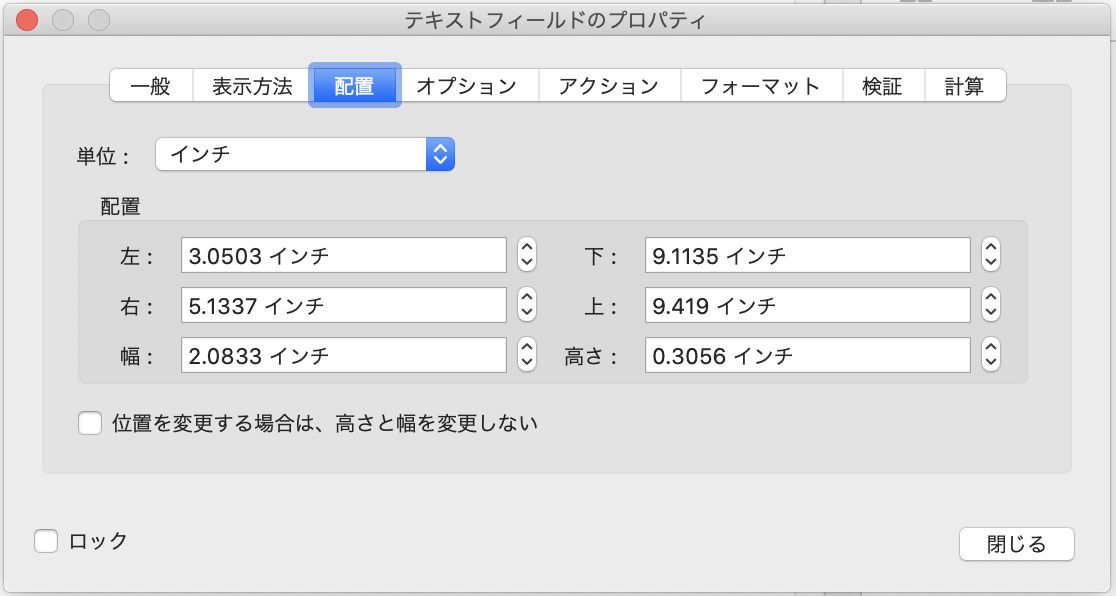This screenshot has width=1116, height=596.
Task: Select the 配置 tab
Action: point(355,86)
